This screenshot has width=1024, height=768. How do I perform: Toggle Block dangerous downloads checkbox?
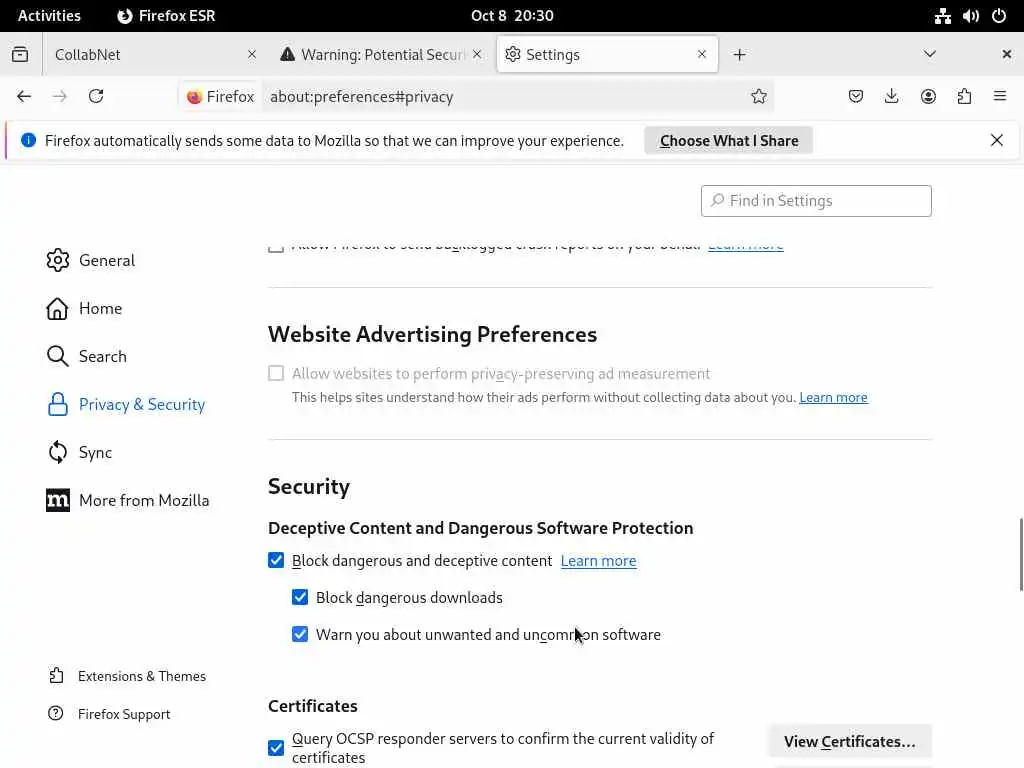coord(300,598)
